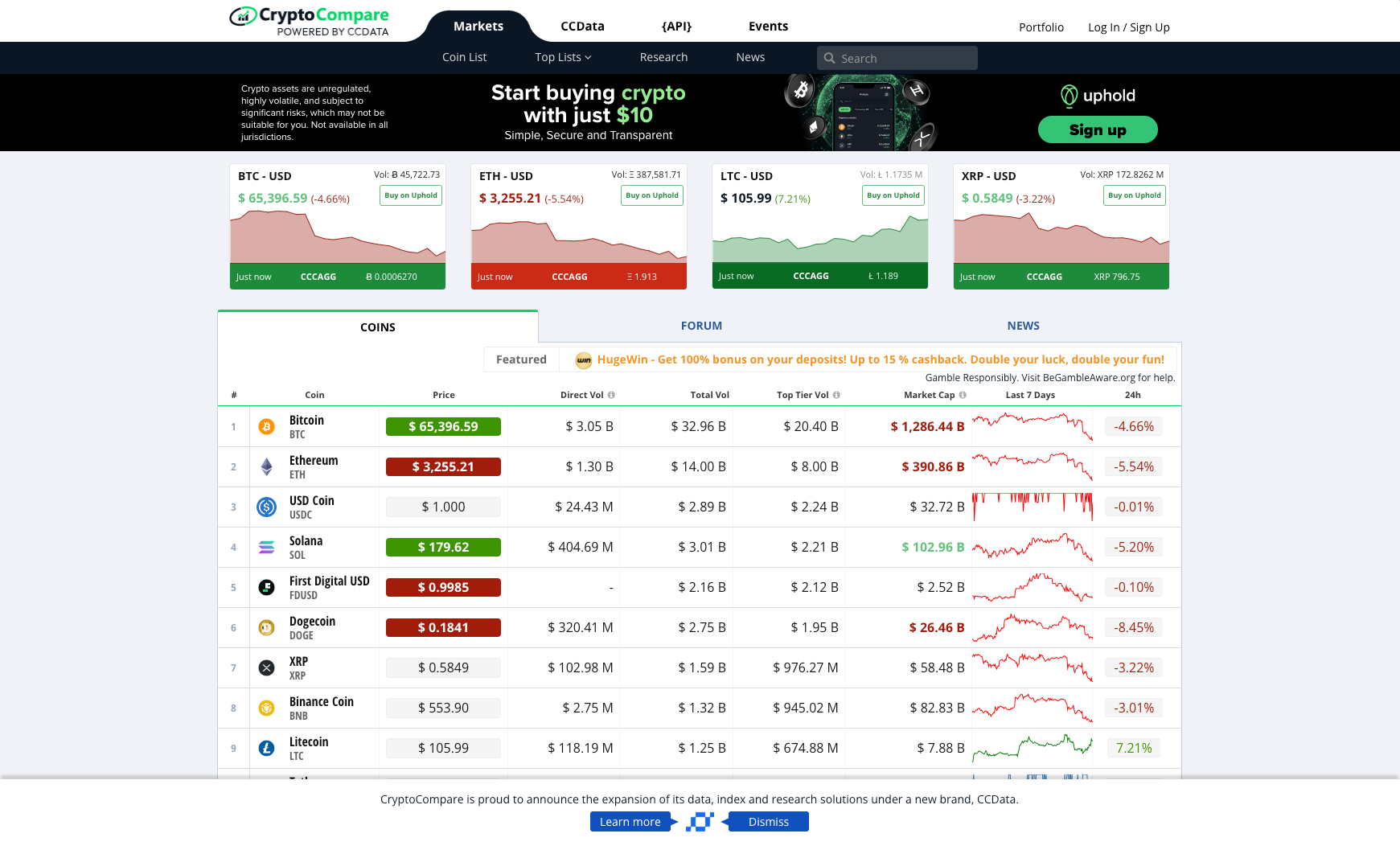Image resolution: width=1400 pixels, height=850 pixels.
Task: Click the Bitcoin price $ 65,396.59 button
Action: click(443, 427)
